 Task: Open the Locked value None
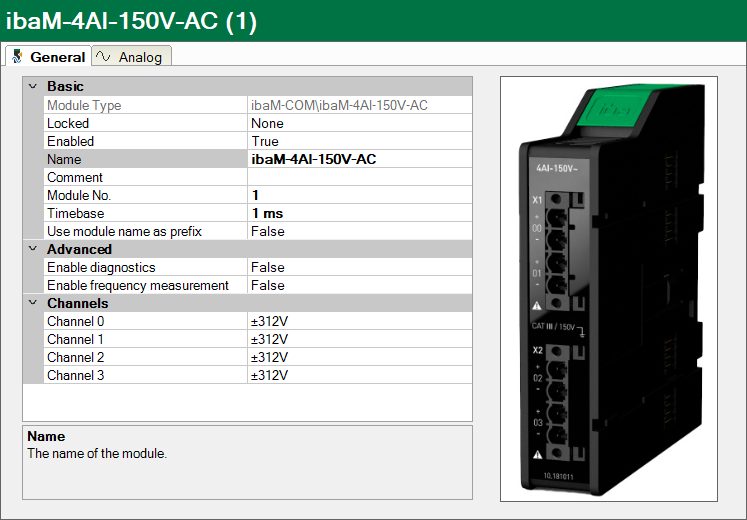(360, 123)
